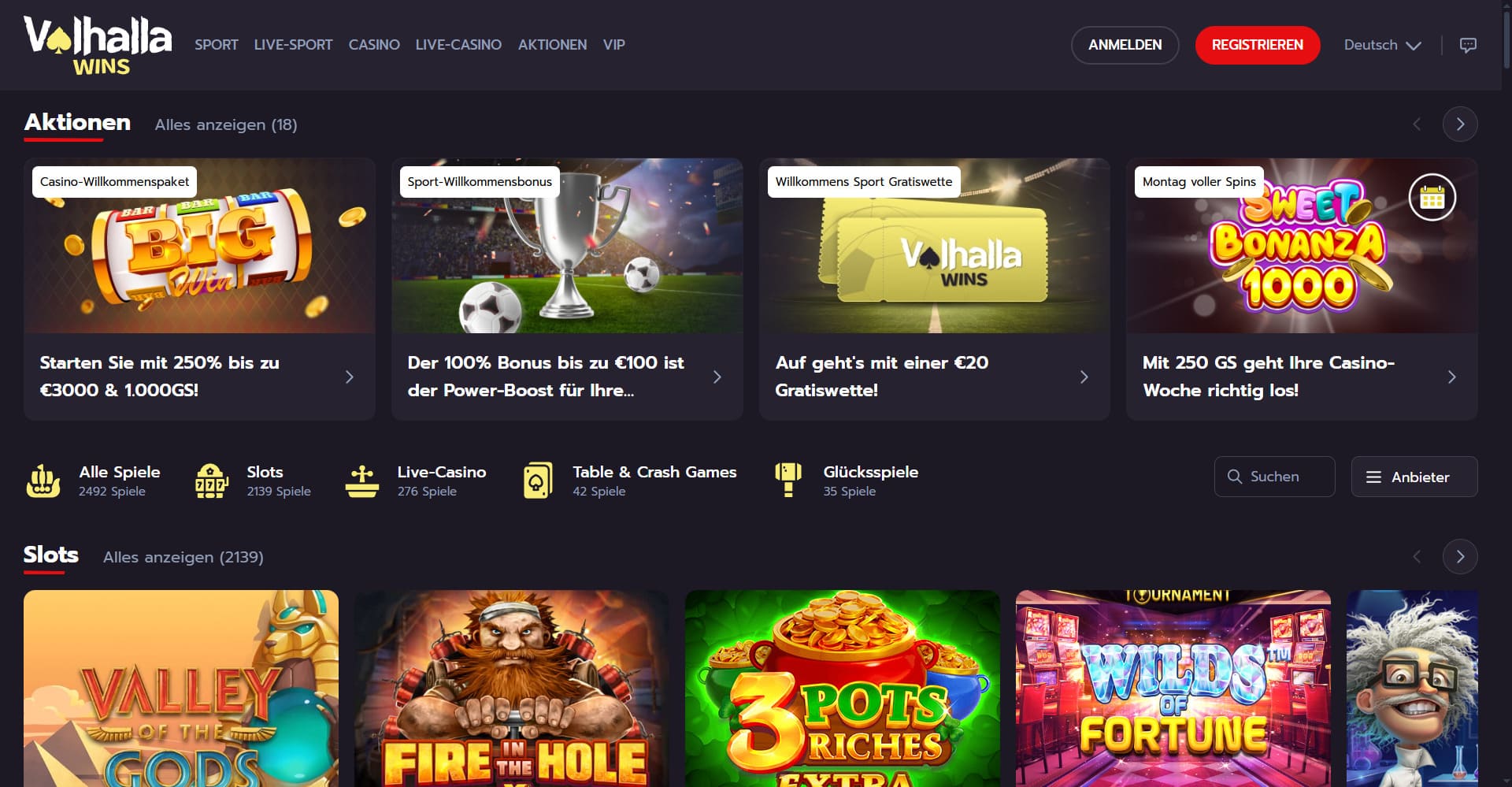Advance the Slots carousel with the next arrow
The width and height of the screenshot is (1512, 787).
[x=1460, y=557]
